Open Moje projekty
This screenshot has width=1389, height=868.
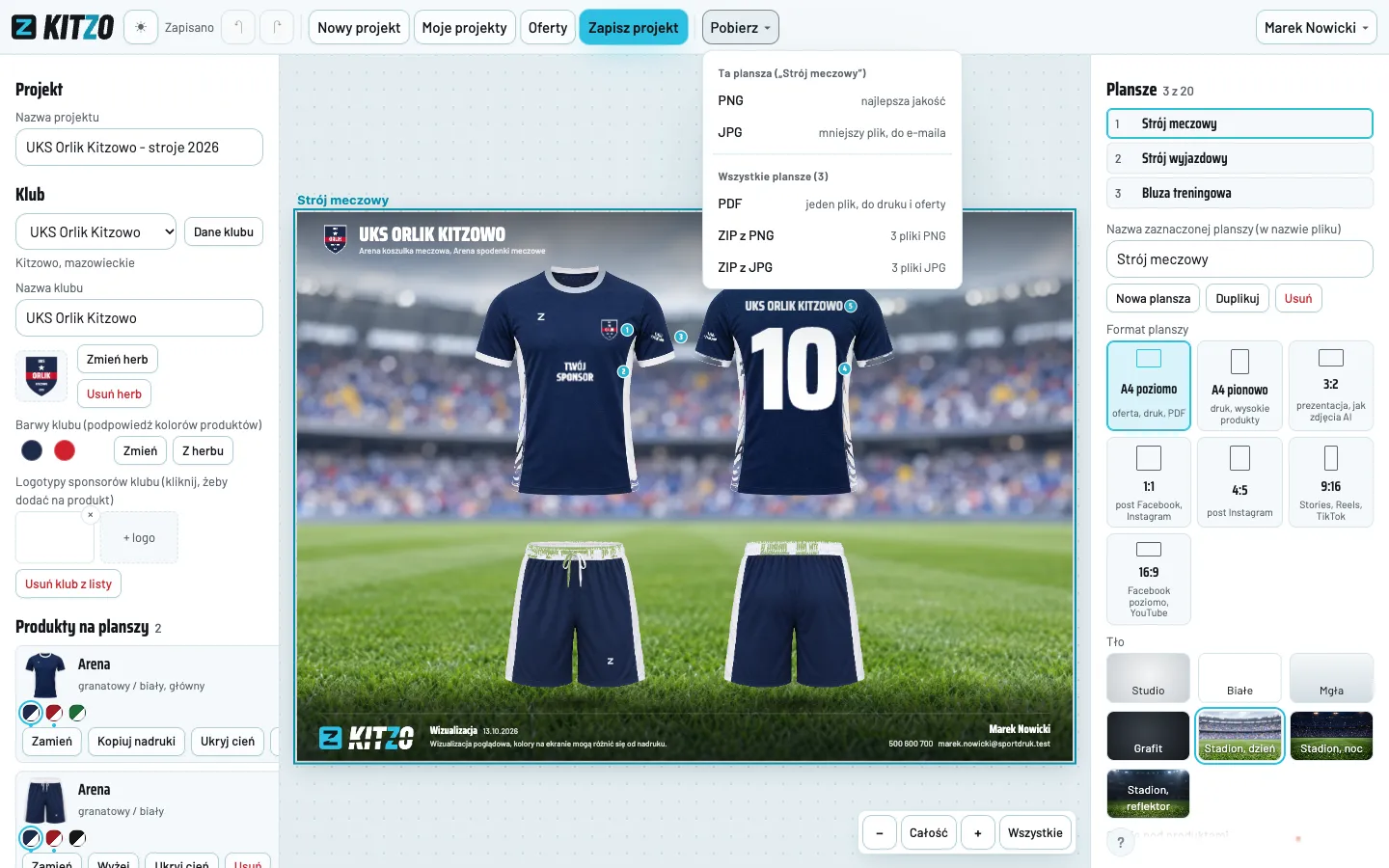[464, 27]
